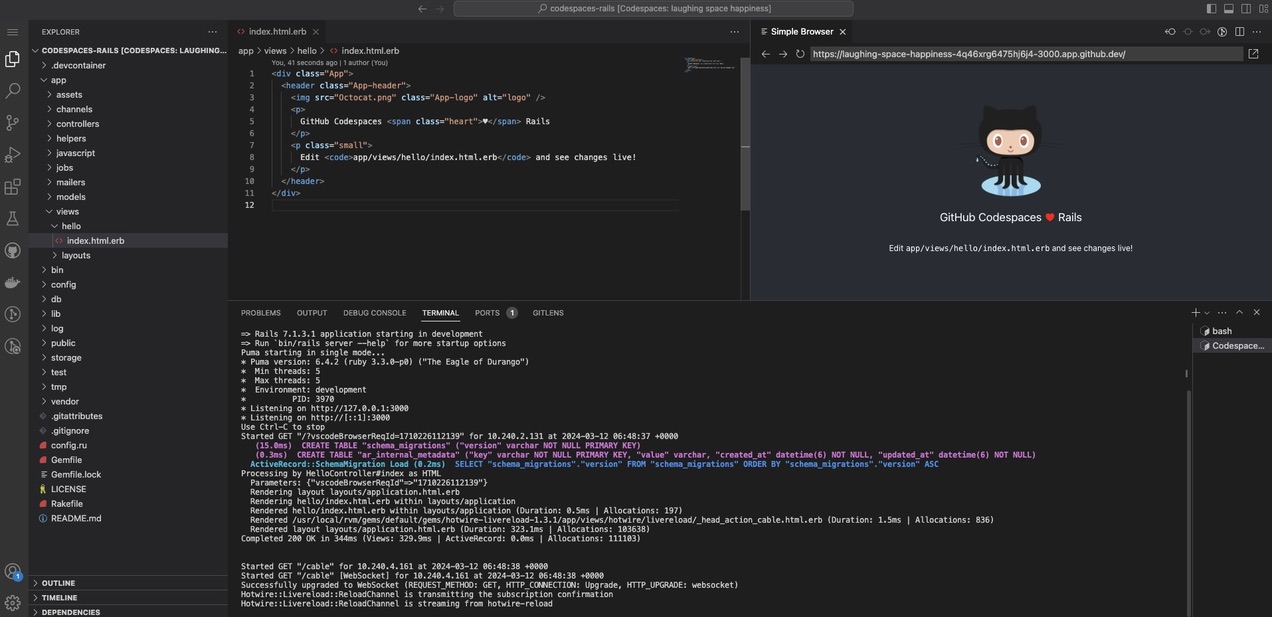Open Docker view in activity bar

[13, 282]
